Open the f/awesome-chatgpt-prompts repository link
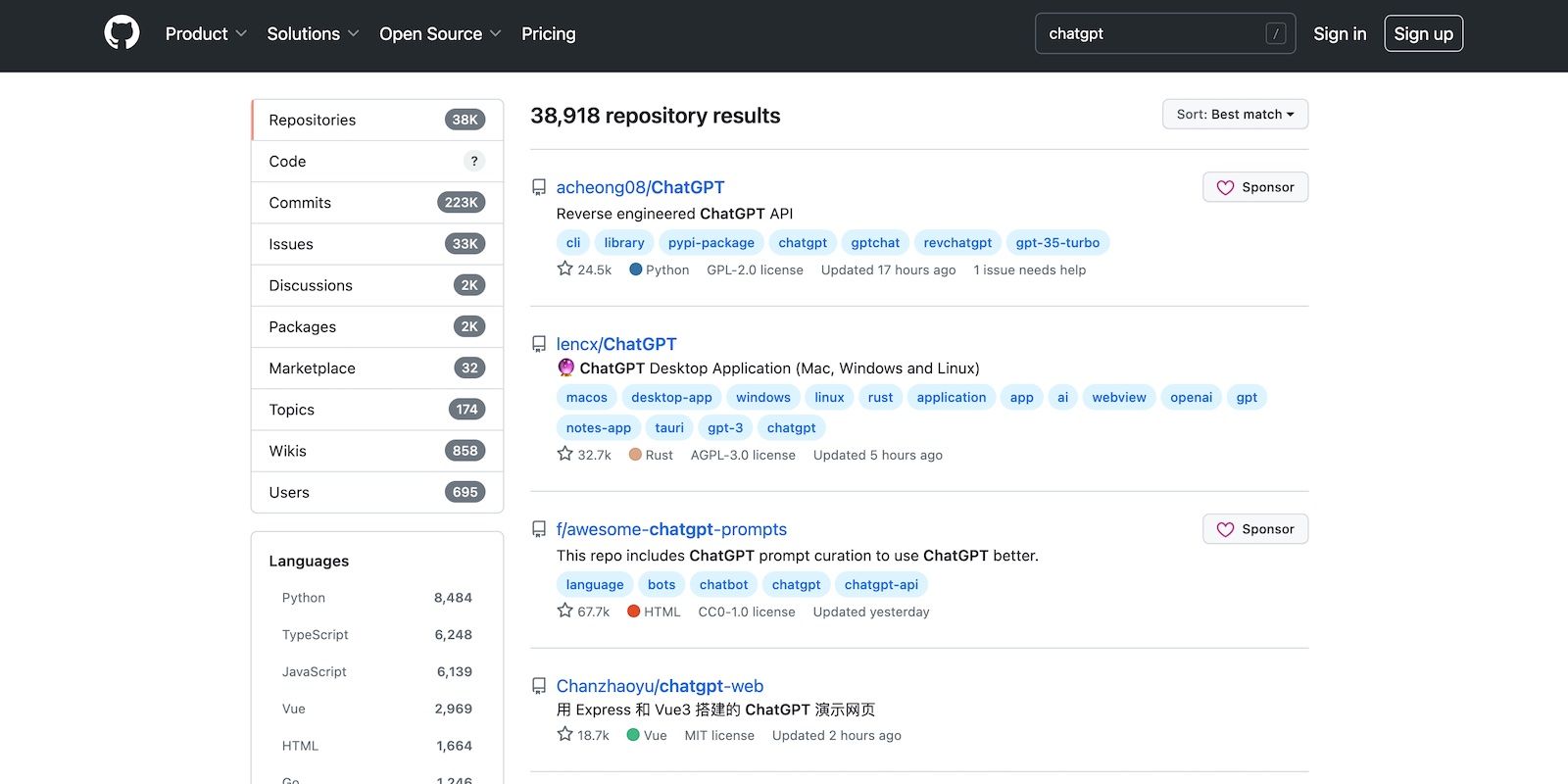 tap(671, 529)
